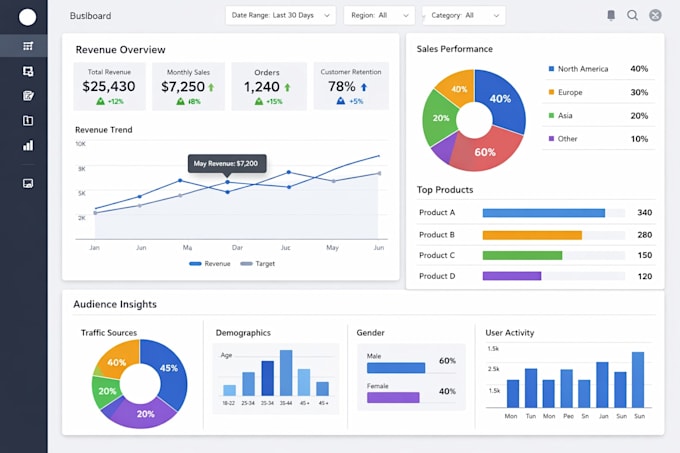The image size is (680, 453).
Task: Open the second sidebar icon below the grid icon
Action: [x=28, y=71]
